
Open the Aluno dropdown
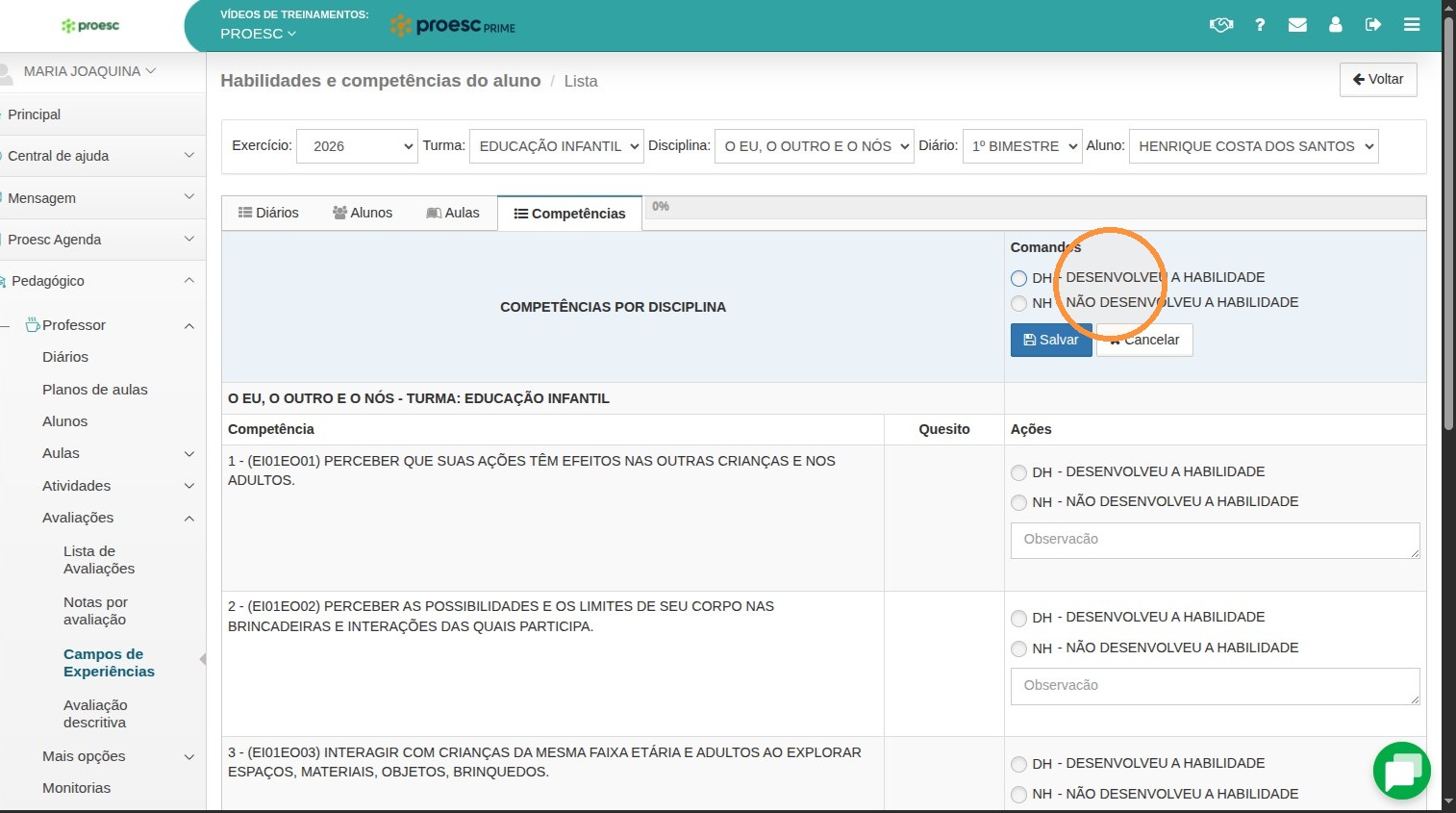(1254, 146)
